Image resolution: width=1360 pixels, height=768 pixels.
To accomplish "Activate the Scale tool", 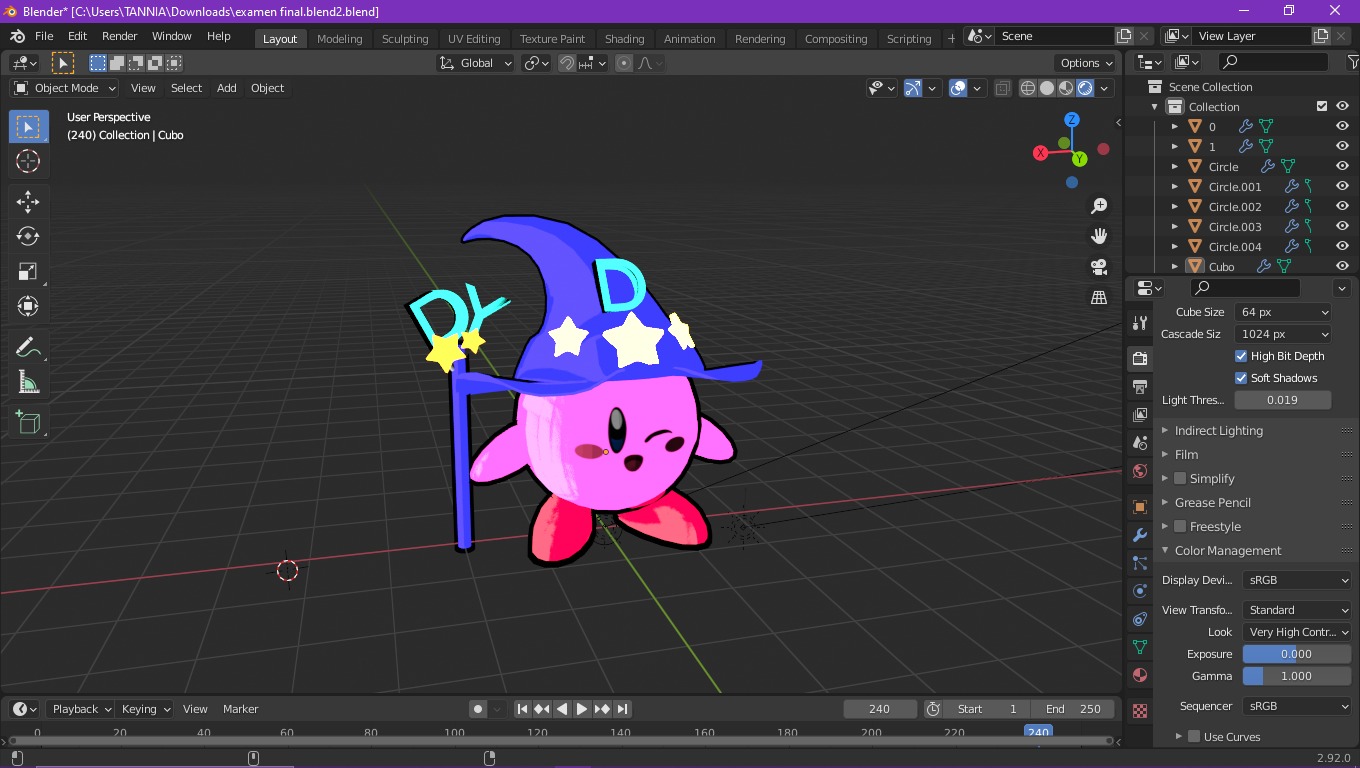I will coord(28,271).
